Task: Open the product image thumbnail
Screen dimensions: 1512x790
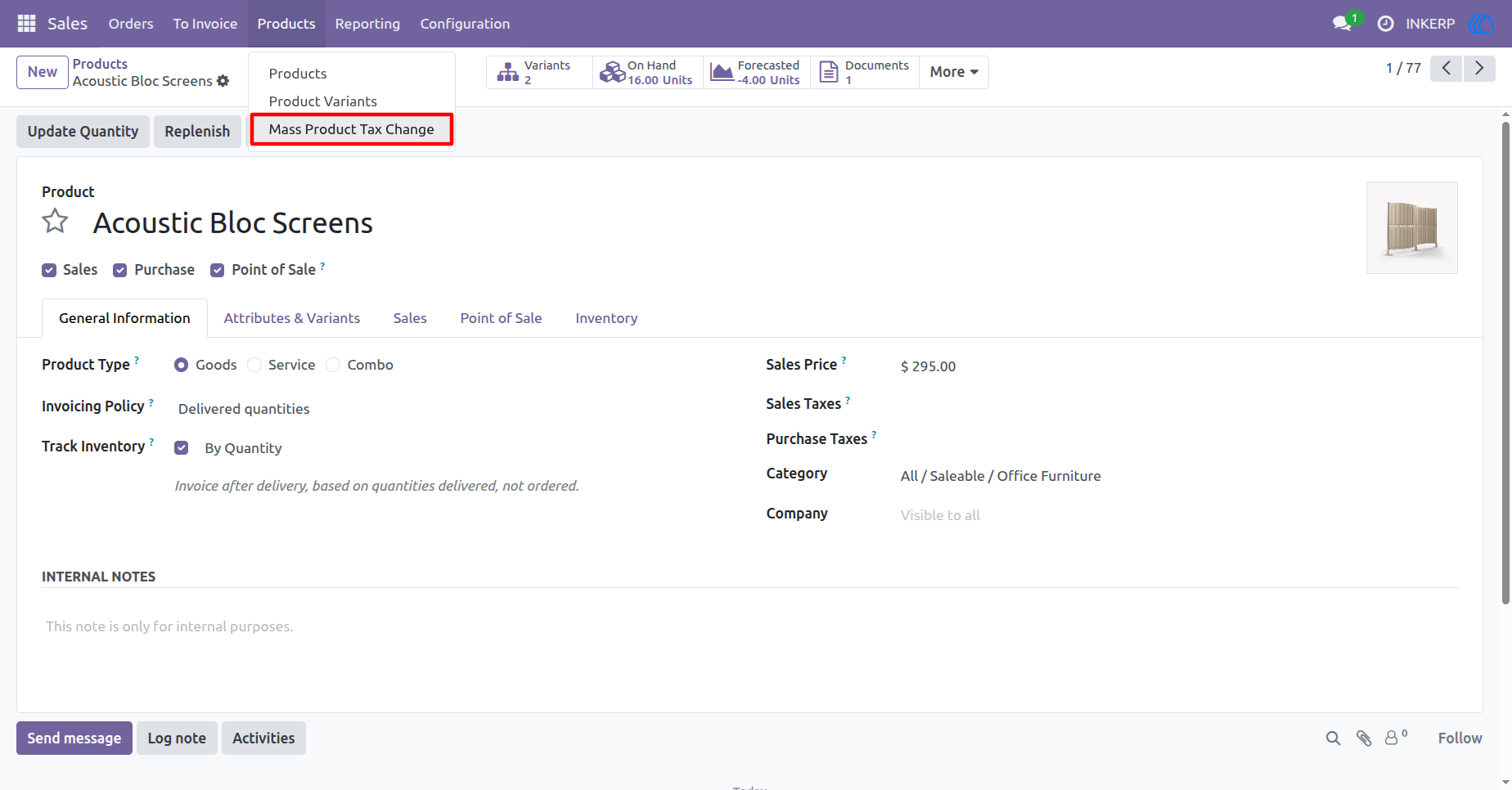Action: click(1412, 227)
